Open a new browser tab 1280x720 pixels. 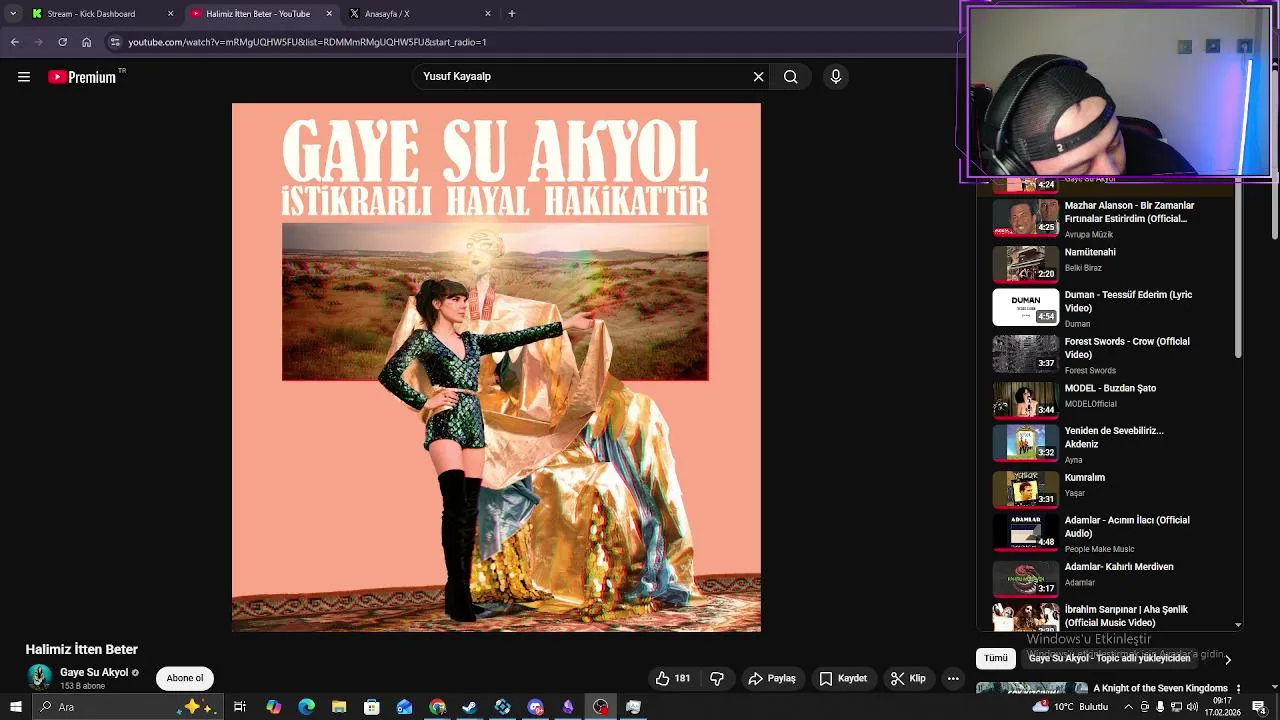click(512, 14)
